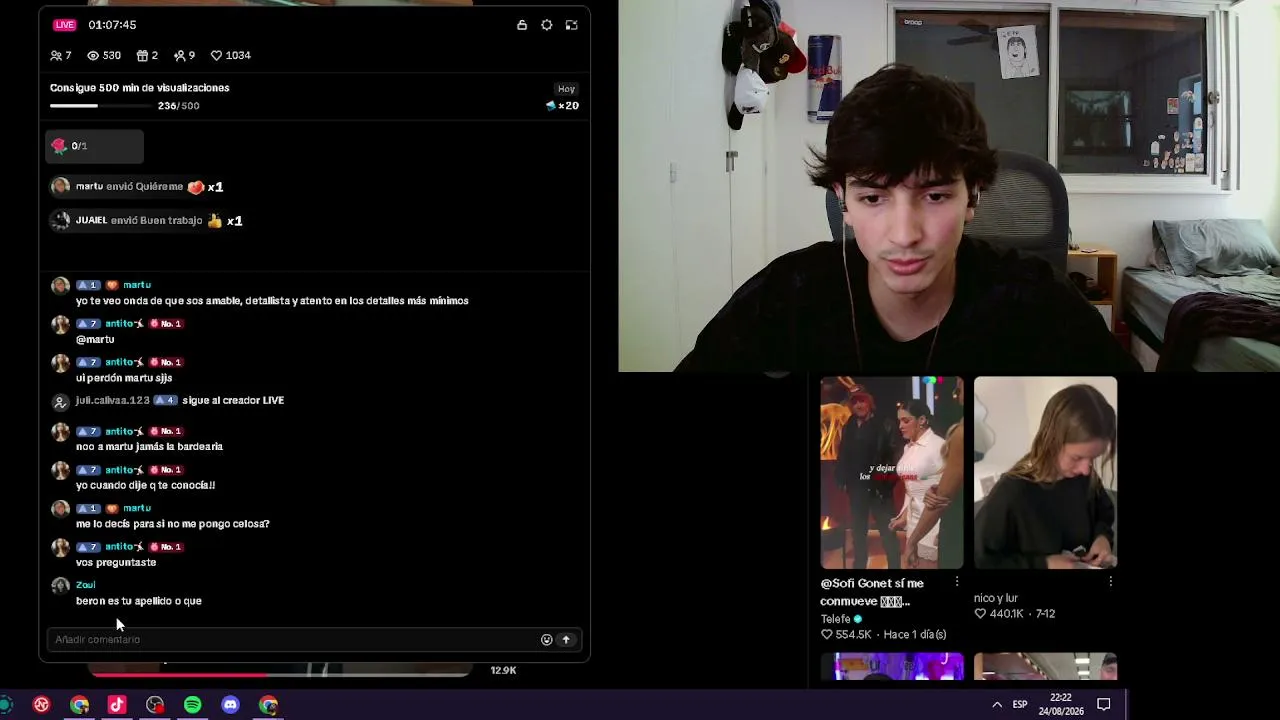Open TikTok from the taskbar
Image resolution: width=1280 pixels, height=720 pixels.
point(117,705)
